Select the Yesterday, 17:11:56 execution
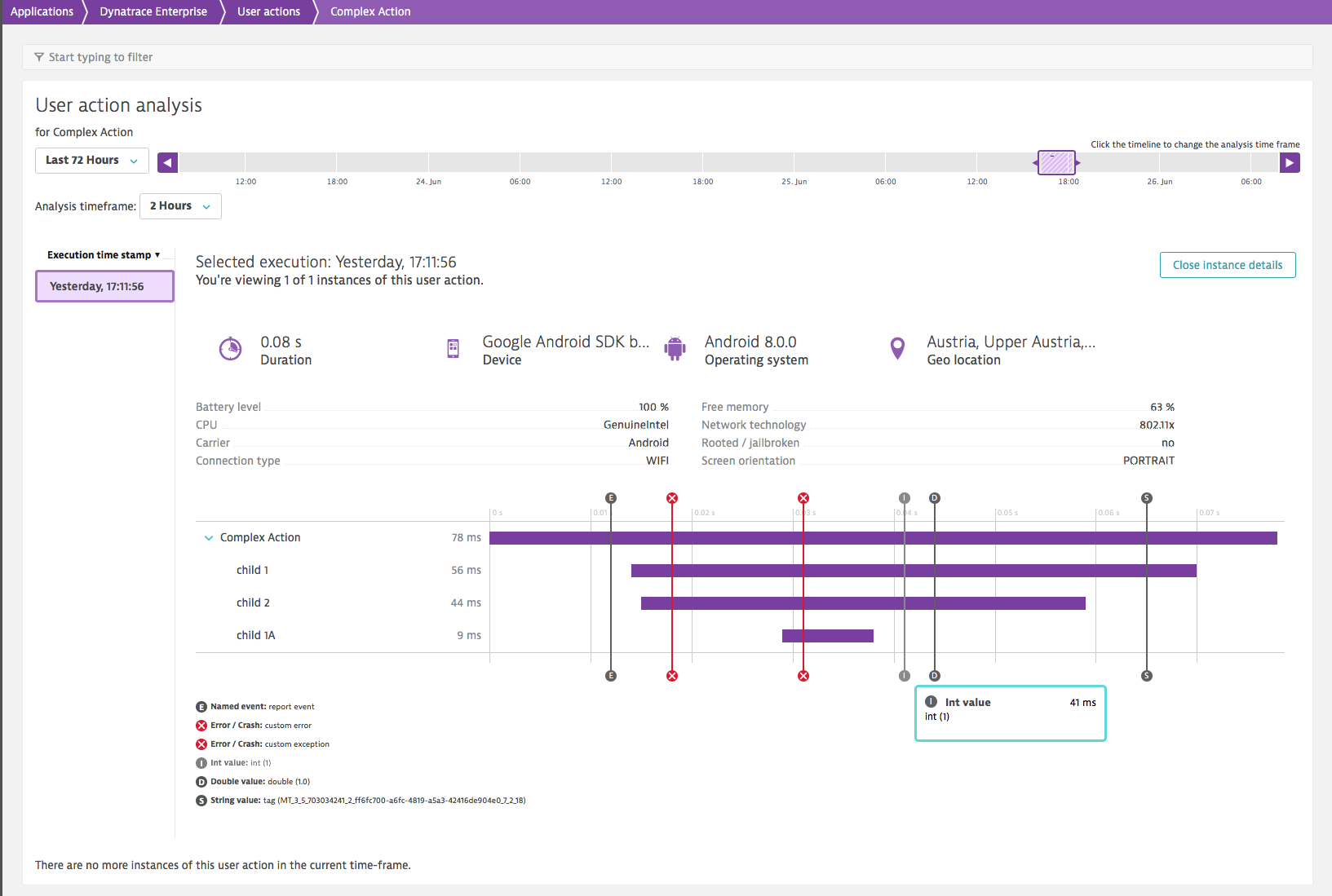 pos(104,286)
